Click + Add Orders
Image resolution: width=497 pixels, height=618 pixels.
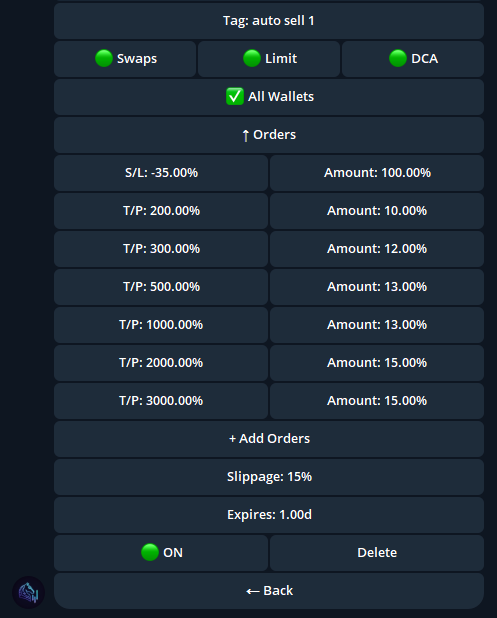(269, 439)
